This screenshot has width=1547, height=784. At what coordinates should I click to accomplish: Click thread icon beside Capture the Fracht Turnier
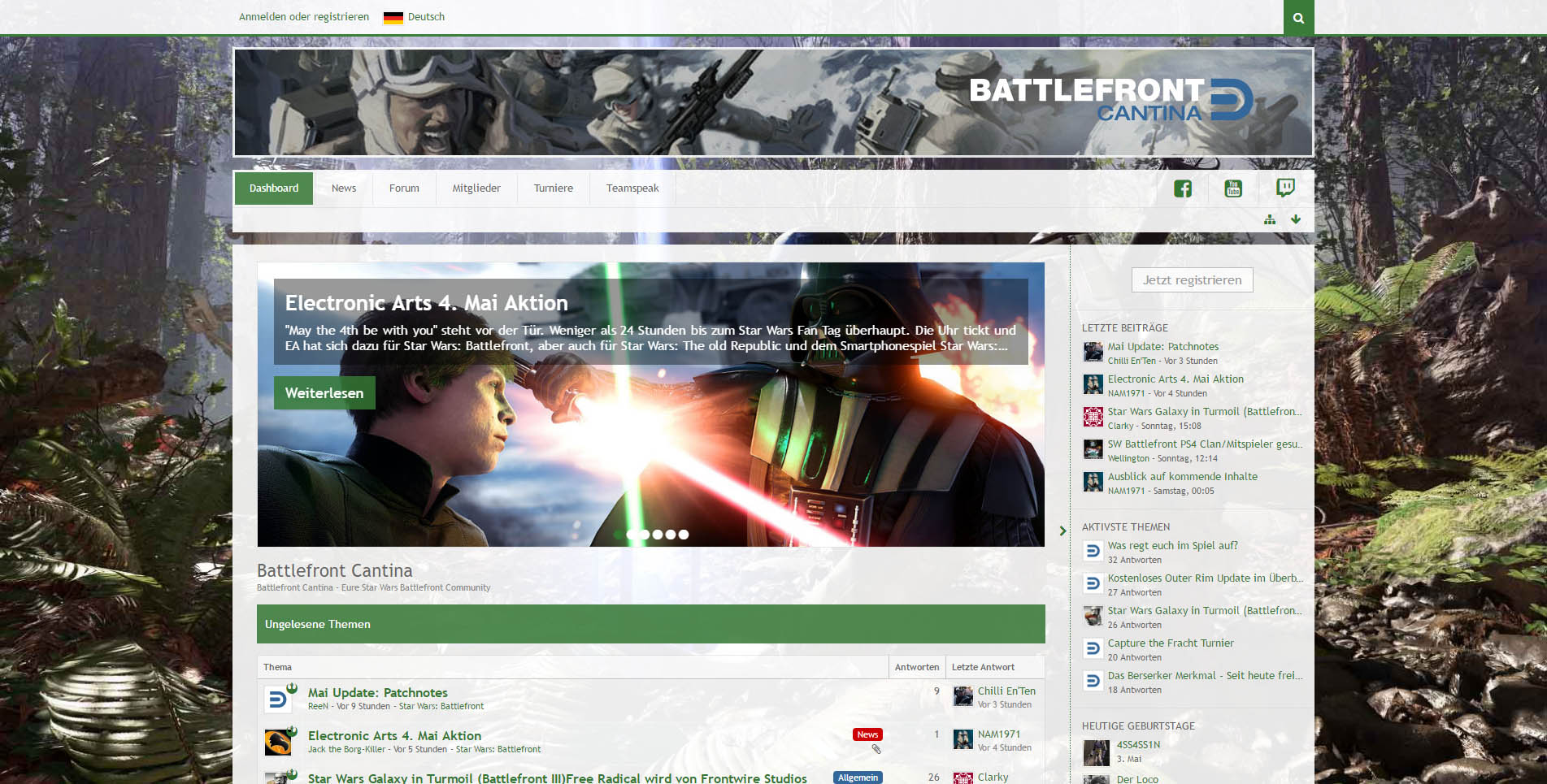tap(1093, 648)
